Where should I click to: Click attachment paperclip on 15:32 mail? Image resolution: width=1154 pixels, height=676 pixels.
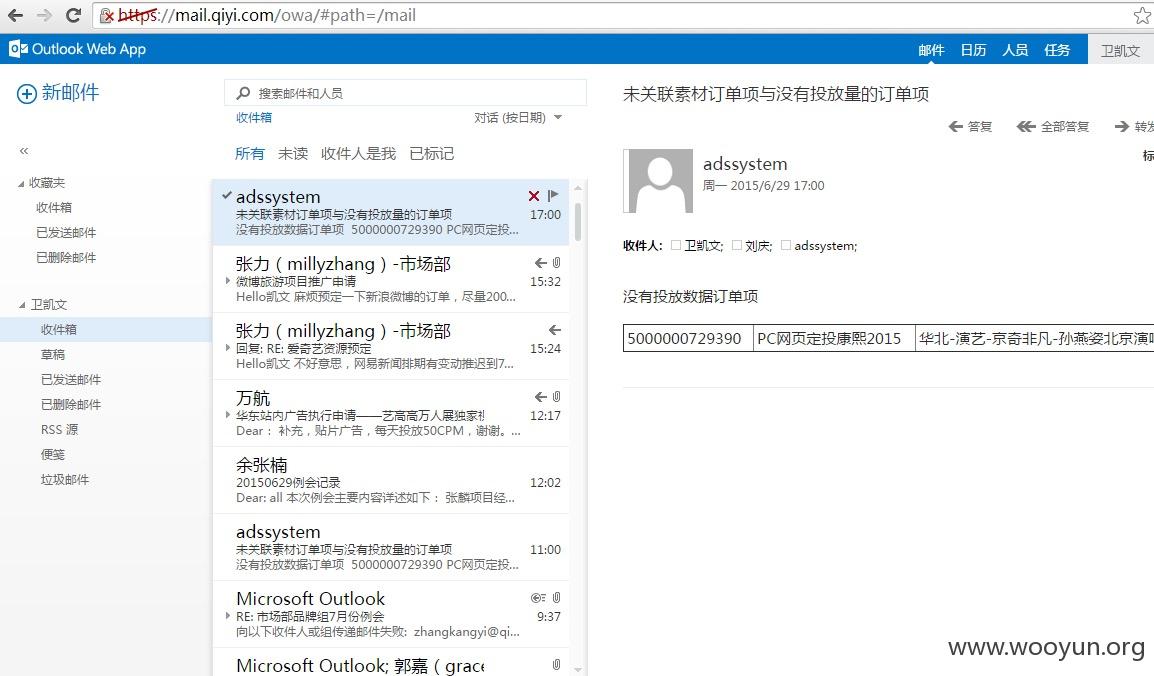coord(556,263)
